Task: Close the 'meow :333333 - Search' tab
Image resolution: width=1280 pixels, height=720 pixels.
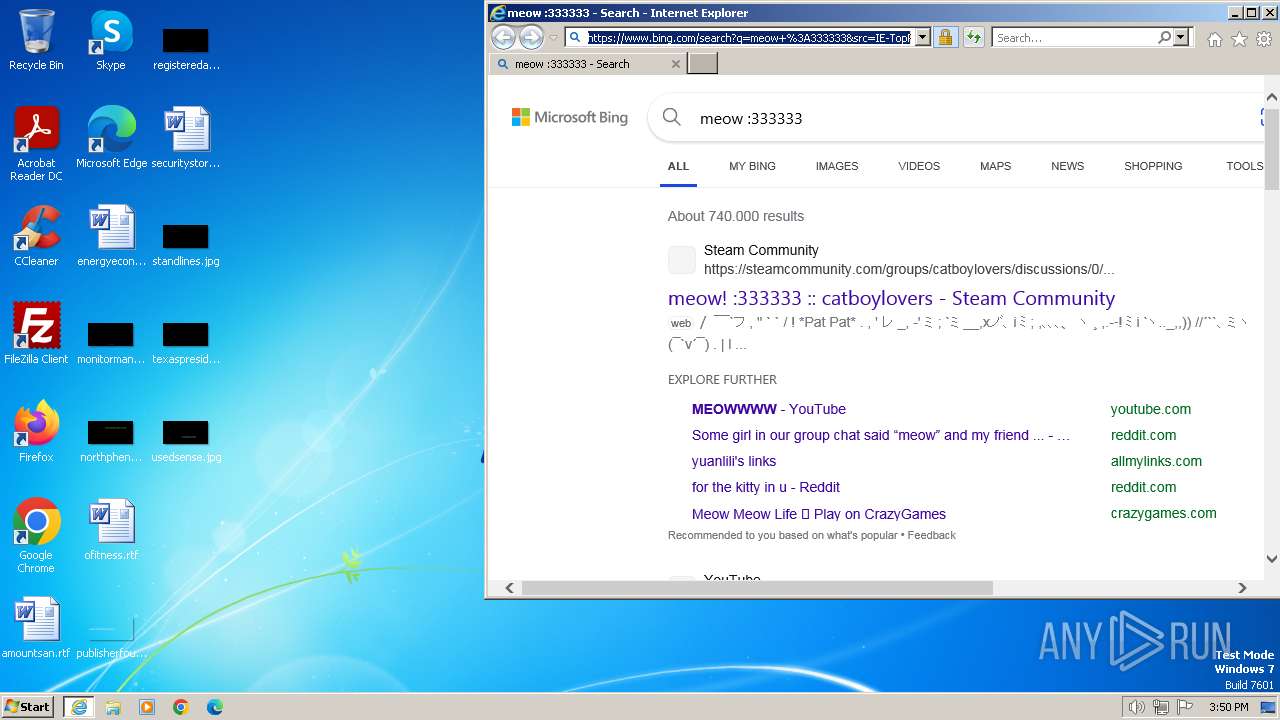Action: coord(676,64)
